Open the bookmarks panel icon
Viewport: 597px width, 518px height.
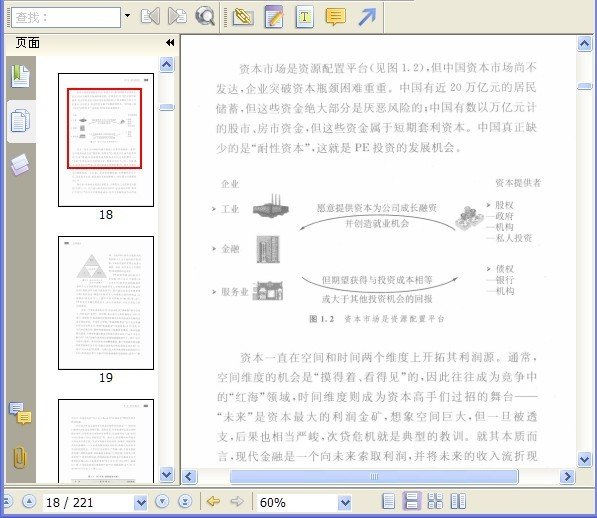tap(21, 77)
